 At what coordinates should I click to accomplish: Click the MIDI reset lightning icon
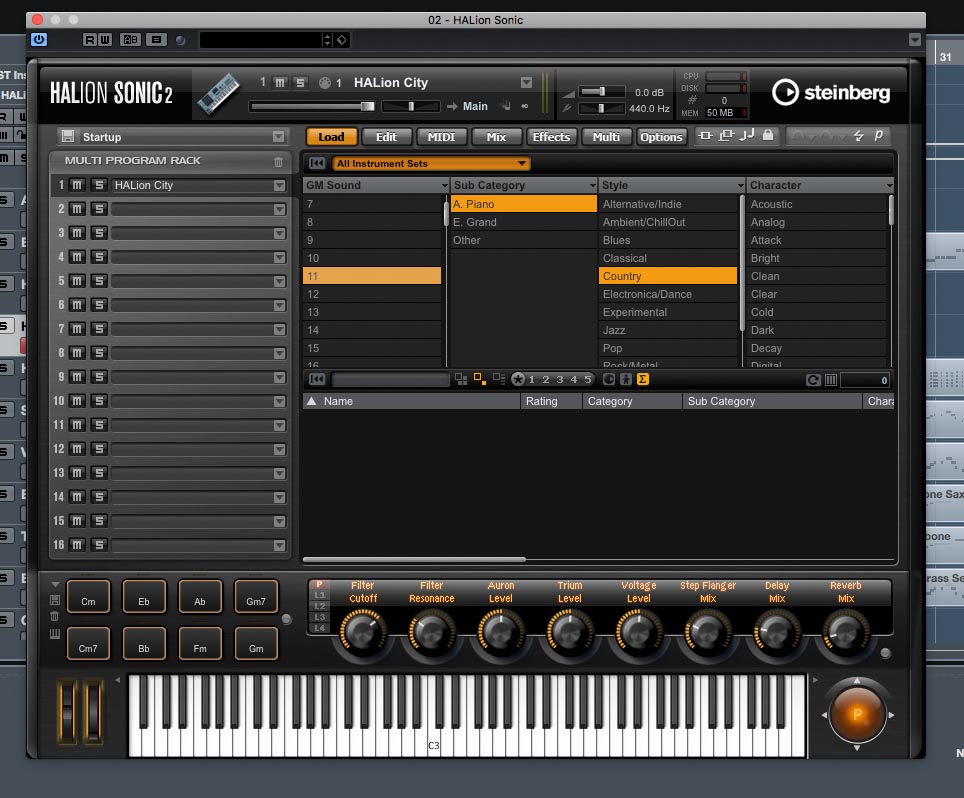pyautogui.click(x=859, y=136)
